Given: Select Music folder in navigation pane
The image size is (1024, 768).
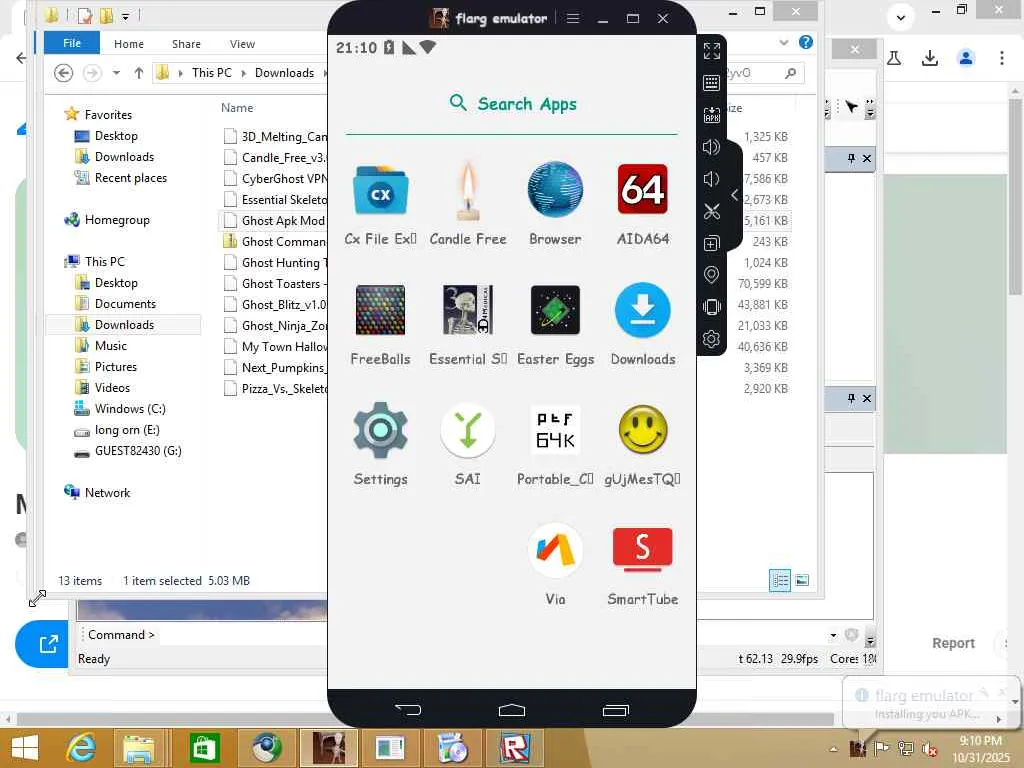Looking at the screenshot, I should coord(110,345).
